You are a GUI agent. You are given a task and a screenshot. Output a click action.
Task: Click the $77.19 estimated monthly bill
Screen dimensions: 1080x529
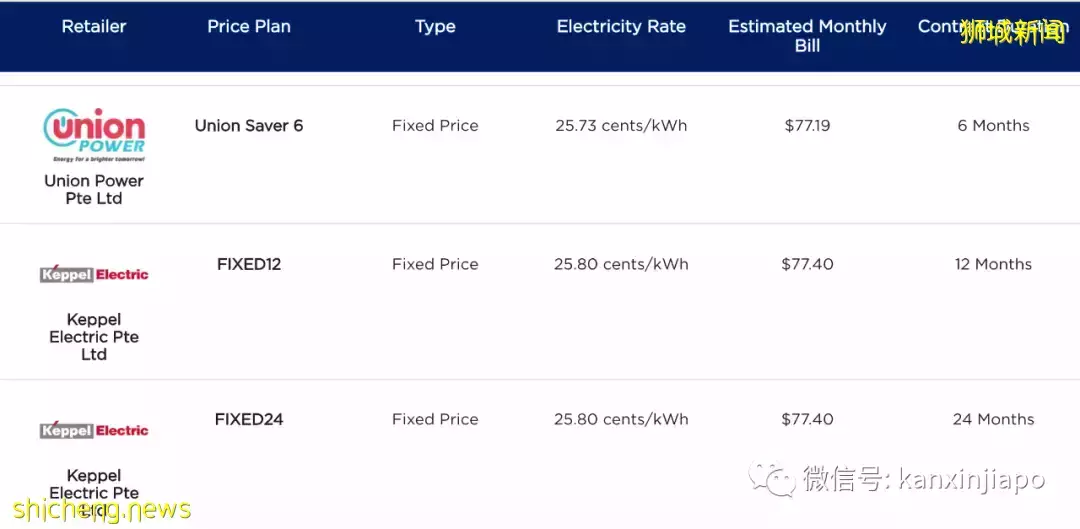point(807,126)
